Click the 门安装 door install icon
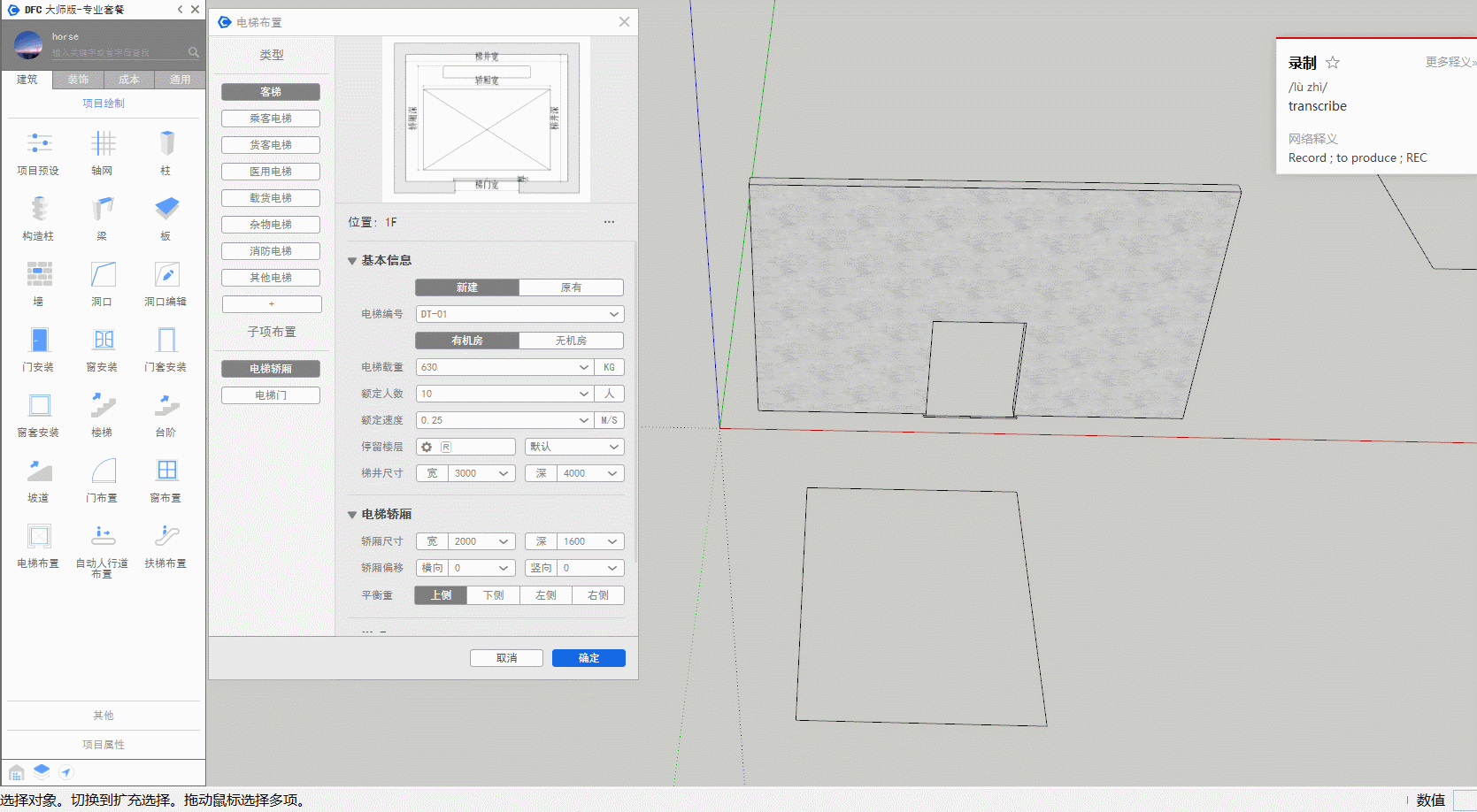 tap(39, 341)
